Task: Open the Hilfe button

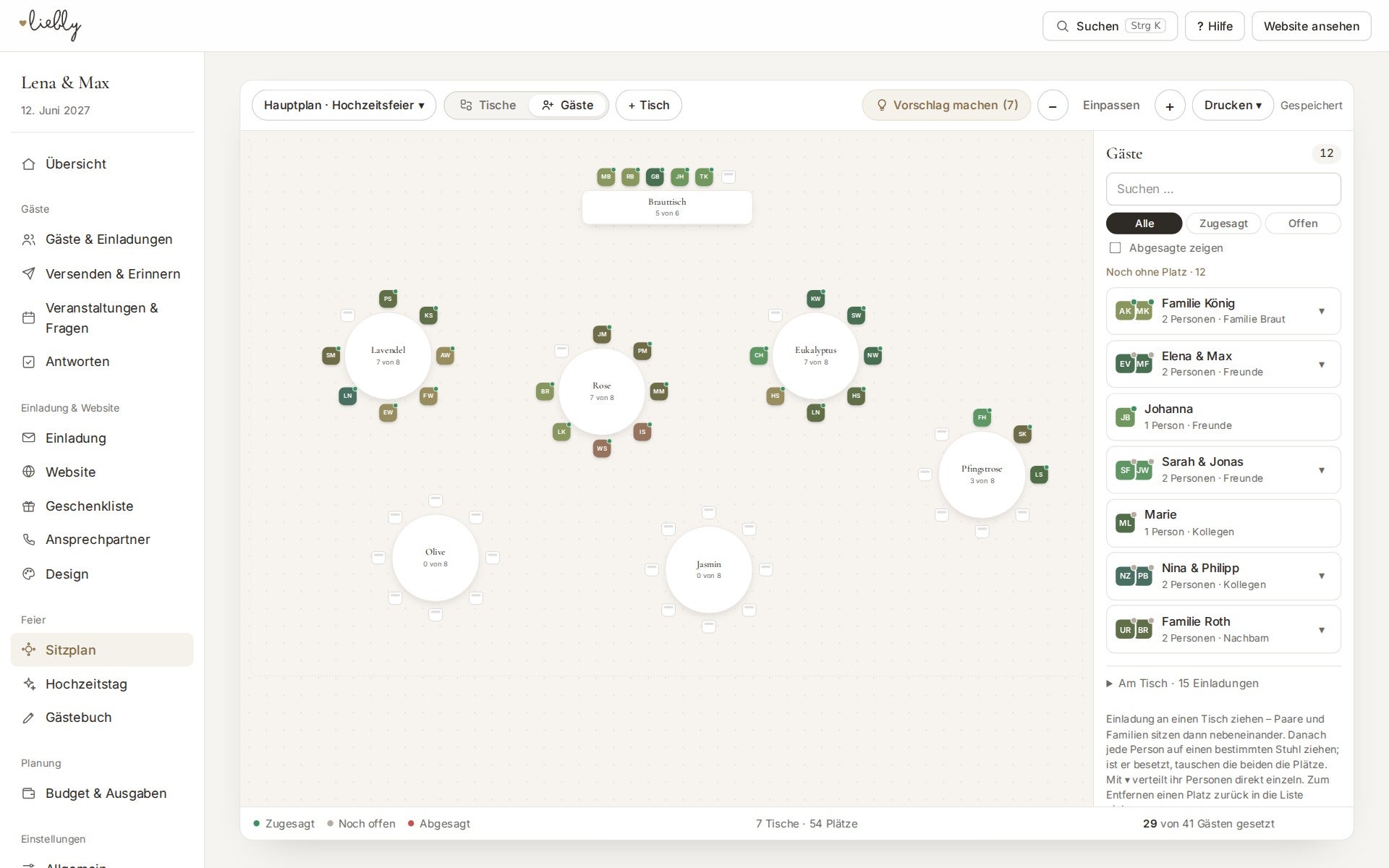Action: click(1215, 26)
